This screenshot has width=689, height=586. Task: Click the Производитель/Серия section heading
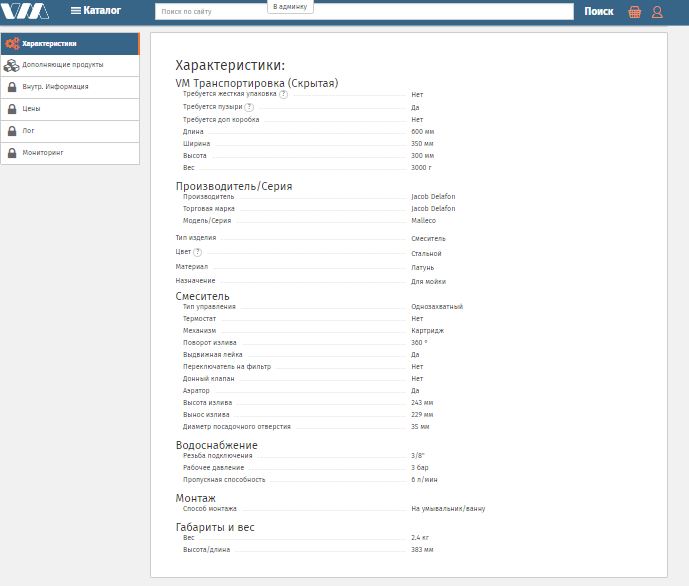click(x=234, y=186)
